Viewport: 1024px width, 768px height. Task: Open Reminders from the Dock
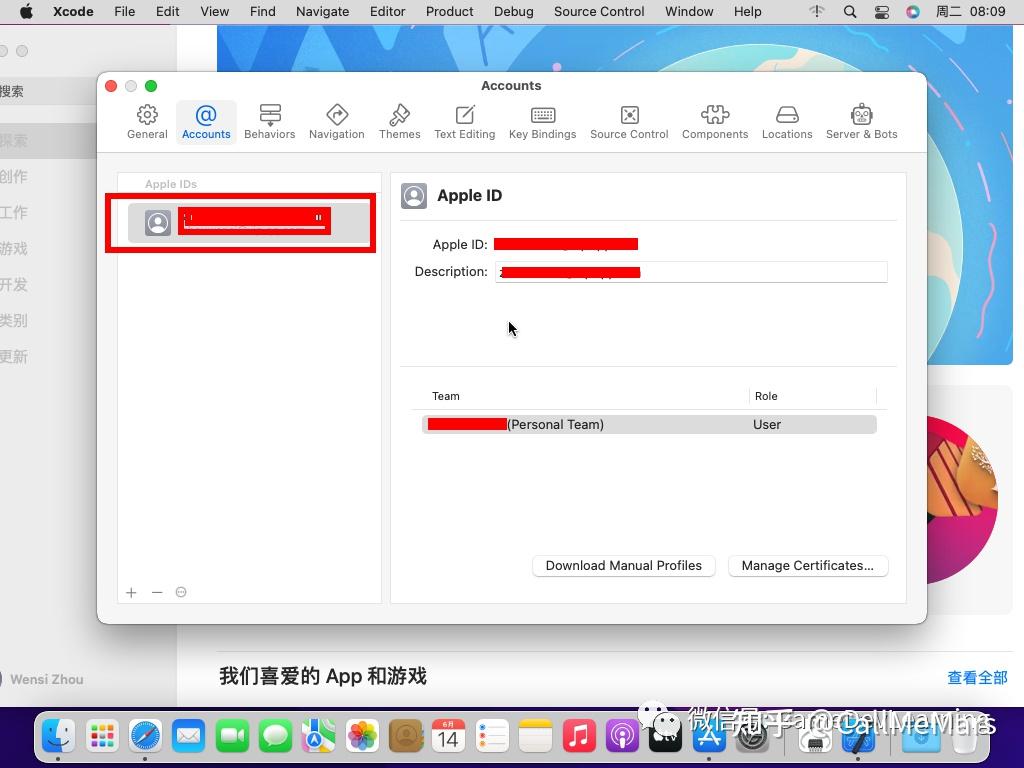coord(492,736)
